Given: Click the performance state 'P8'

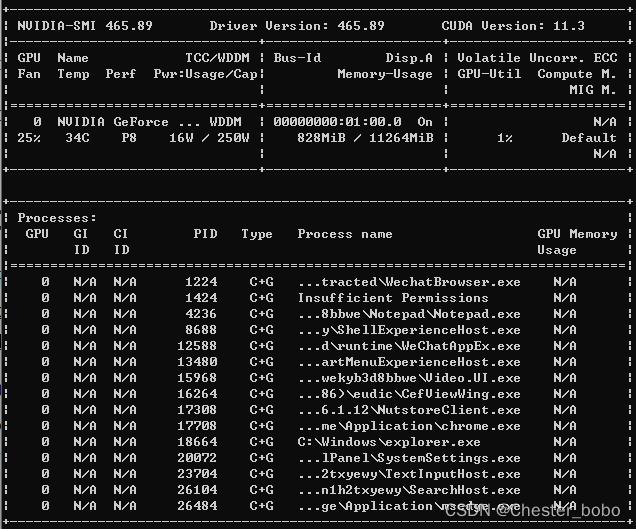Looking at the screenshot, I should point(129,138).
